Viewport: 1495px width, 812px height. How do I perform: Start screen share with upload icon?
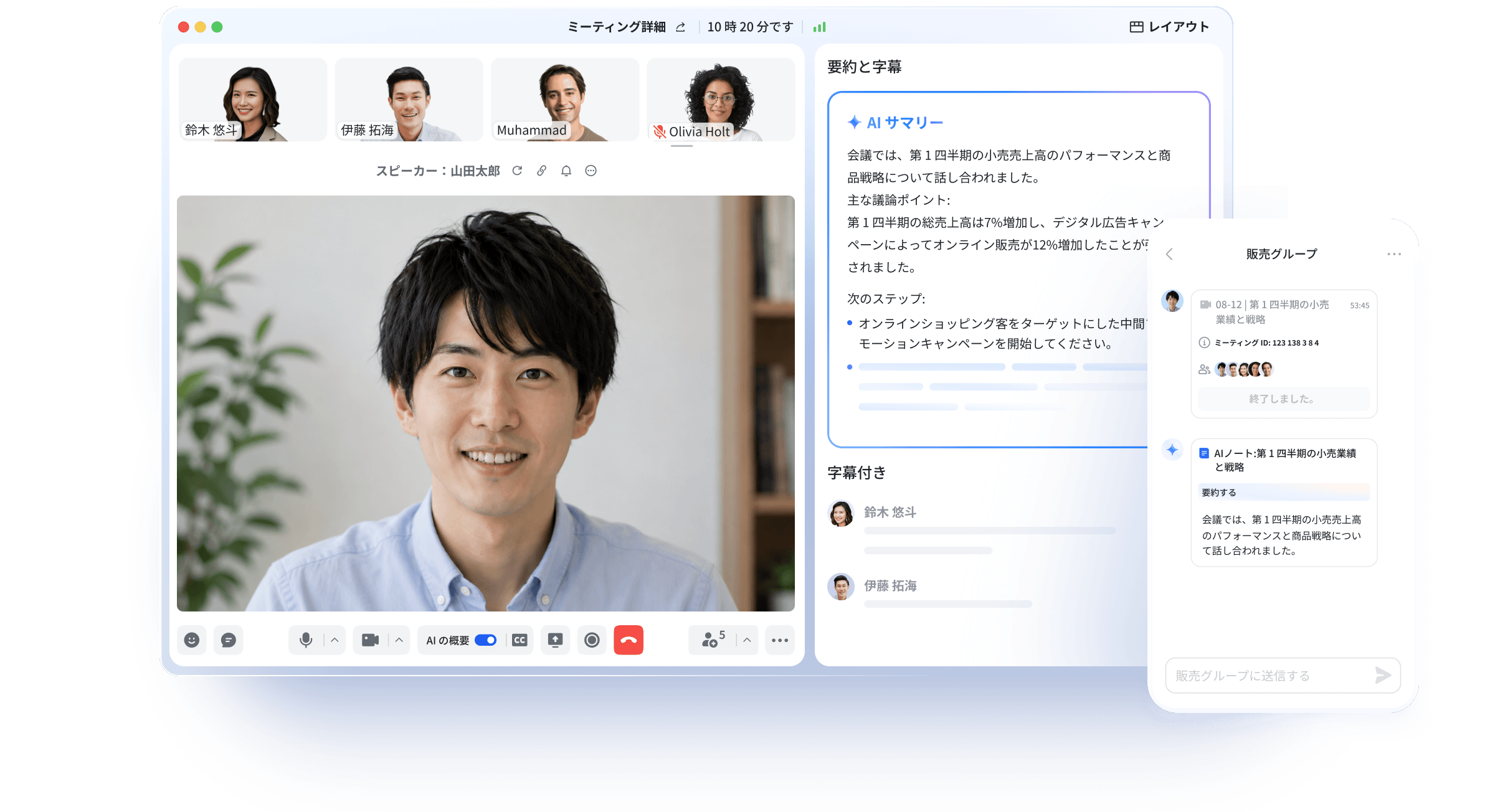[x=555, y=640]
